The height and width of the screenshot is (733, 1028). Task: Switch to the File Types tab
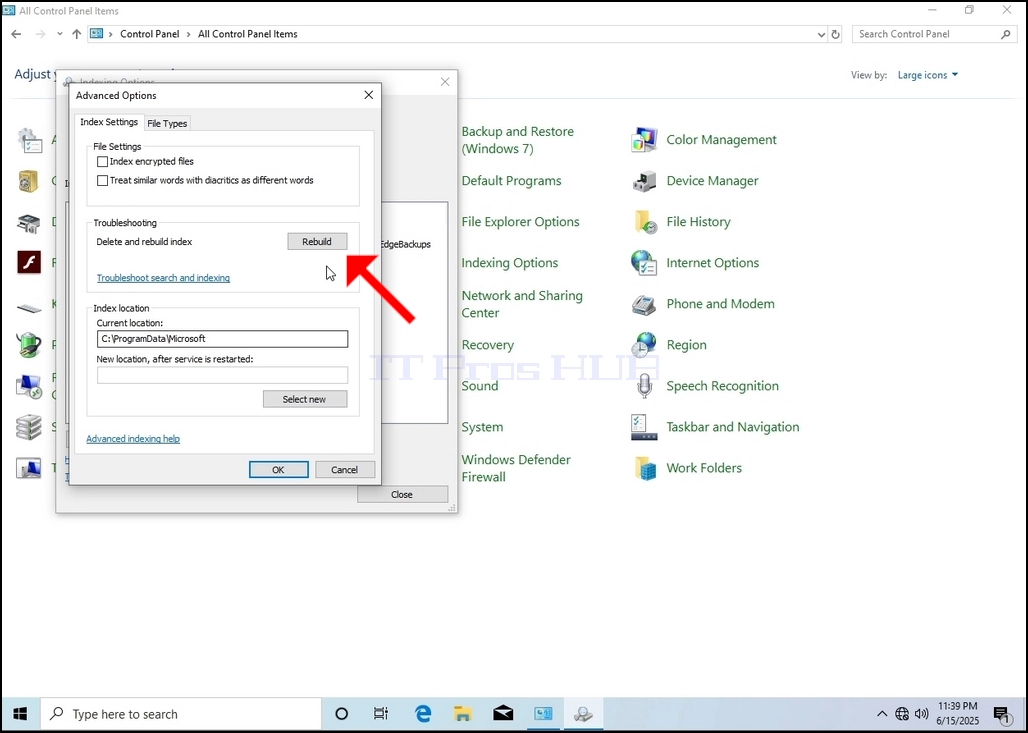(x=167, y=123)
